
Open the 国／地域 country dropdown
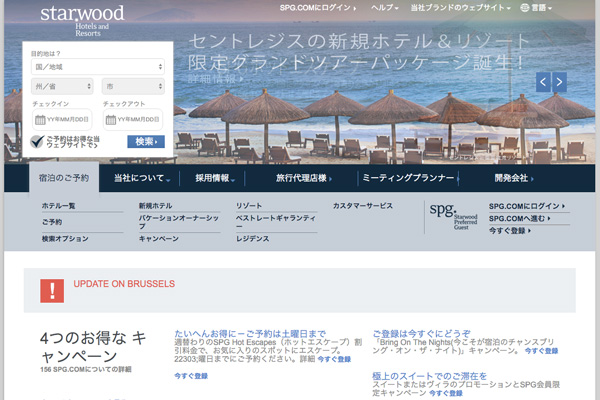pyautogui.click(x=98, y=67)
